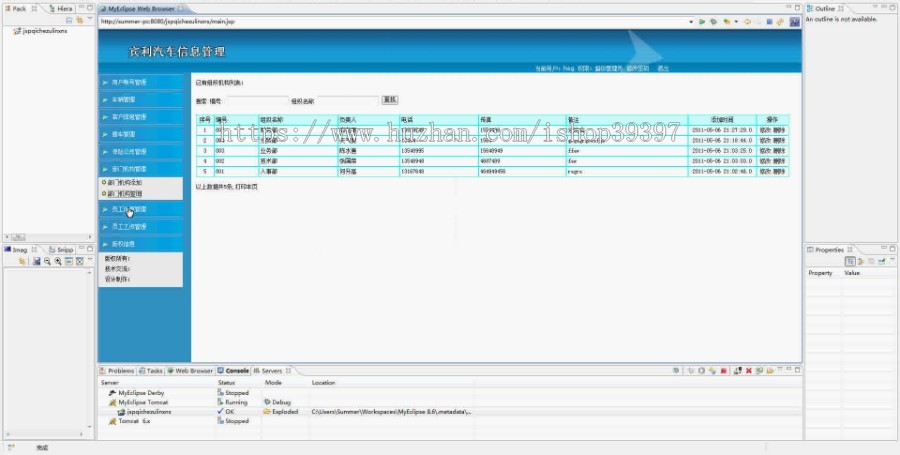Click the save icon in Image view toolbar
Image resolution: width=900 pixels, height=455 pixels.
(36, 261)
